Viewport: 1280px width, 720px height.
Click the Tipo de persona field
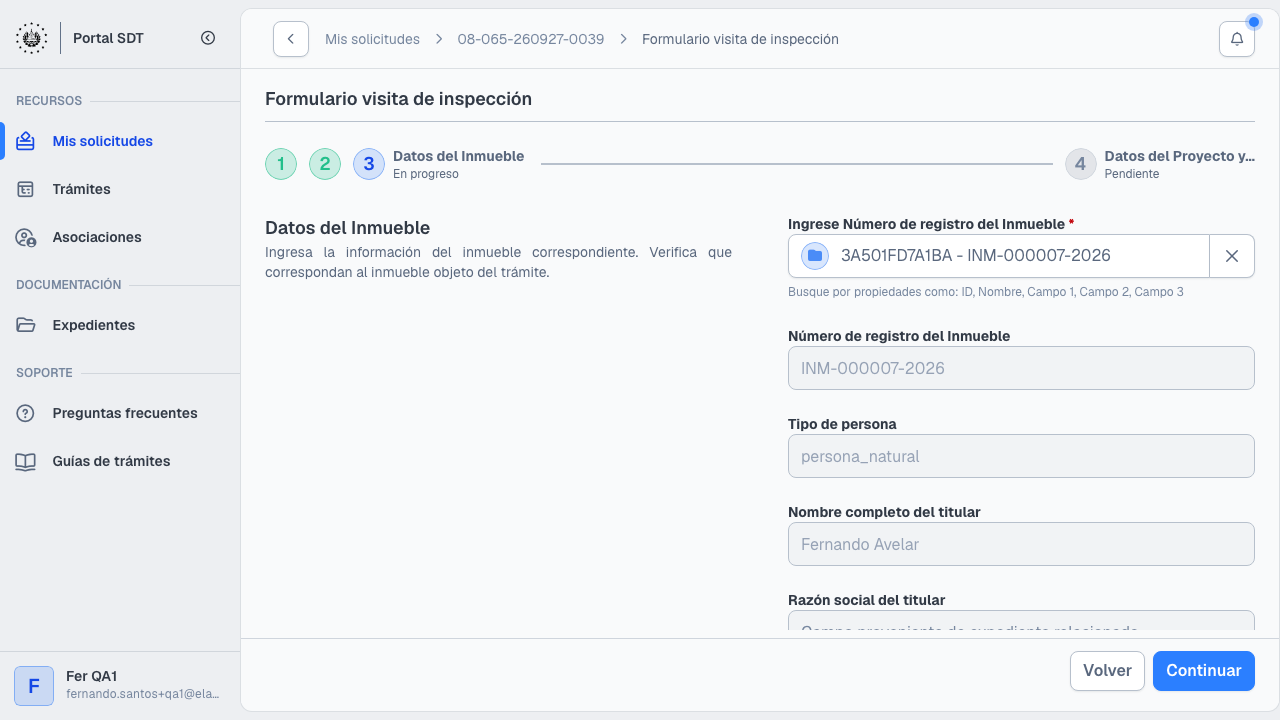pyautogui.click(x=1021, y=456)
